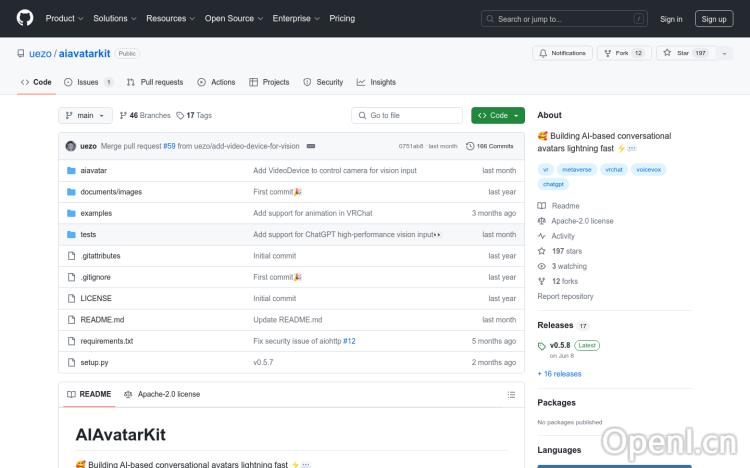Switch to the Issues tab
Viewport: 750px width, 468px height.
[88, 82]
